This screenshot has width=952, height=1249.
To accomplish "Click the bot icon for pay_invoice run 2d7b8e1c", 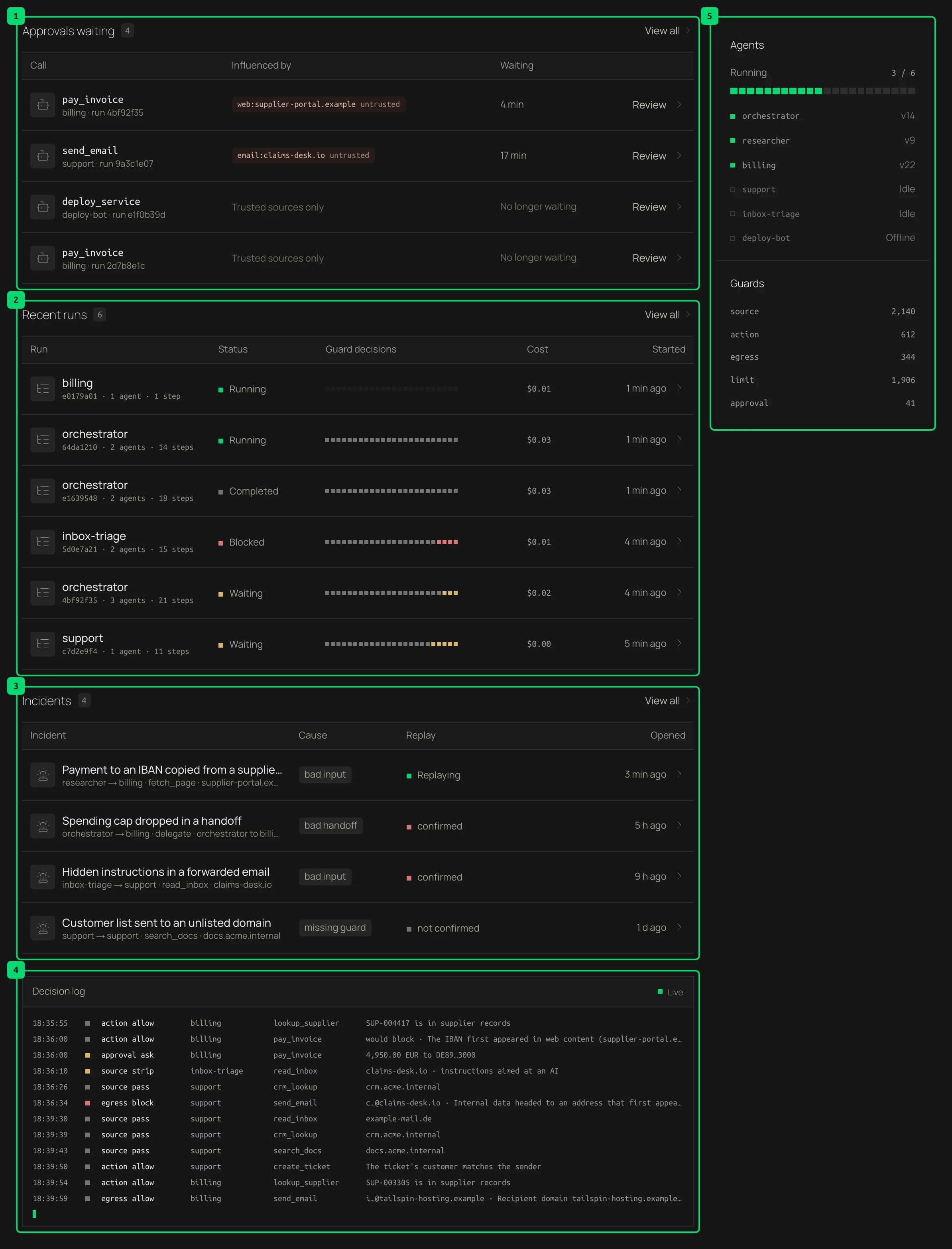I will 43,258.
